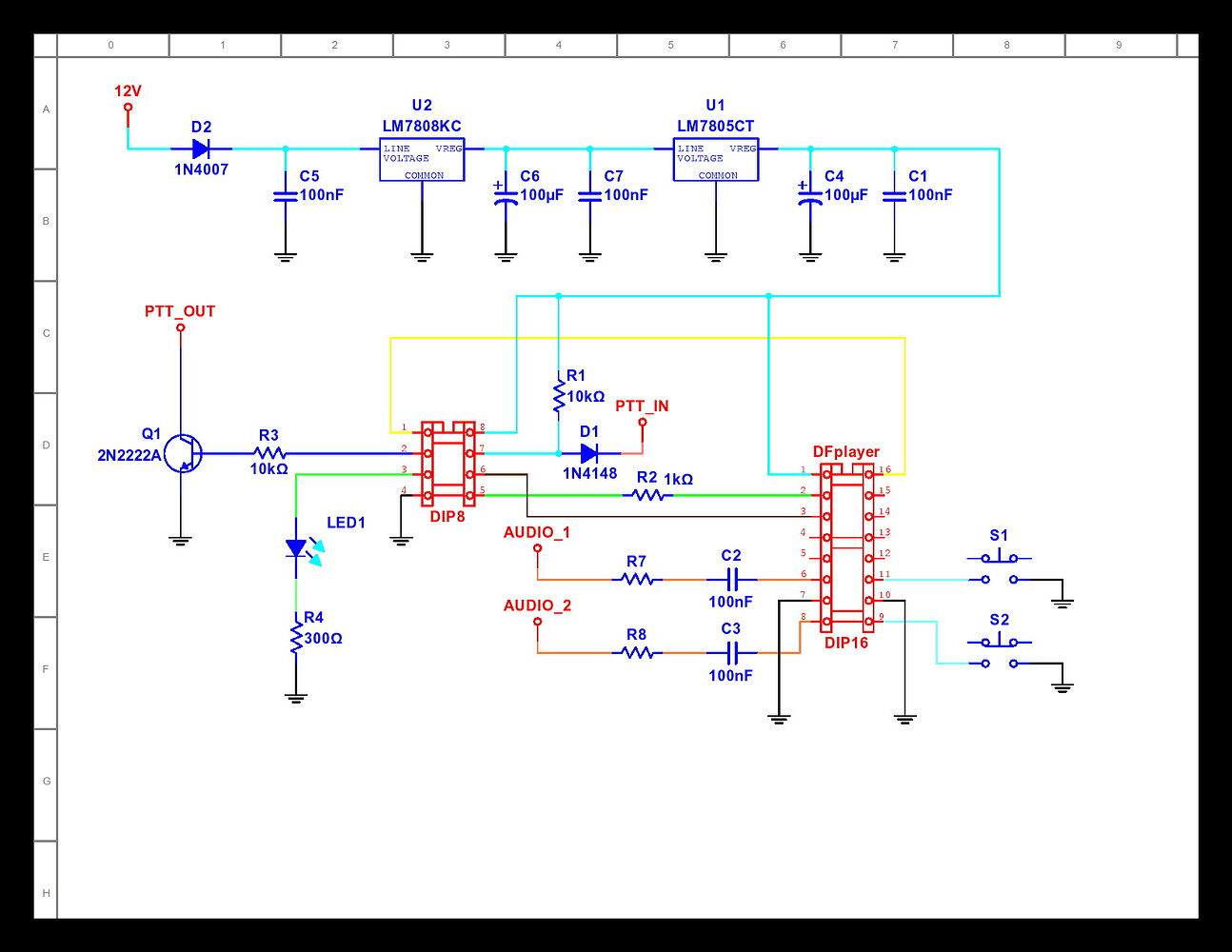Select the Q1 2N2222A transistor symbol

pos(181,454)
